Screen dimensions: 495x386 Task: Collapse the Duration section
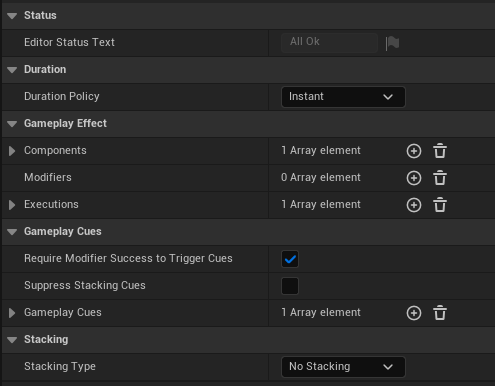tap(12, 70)
